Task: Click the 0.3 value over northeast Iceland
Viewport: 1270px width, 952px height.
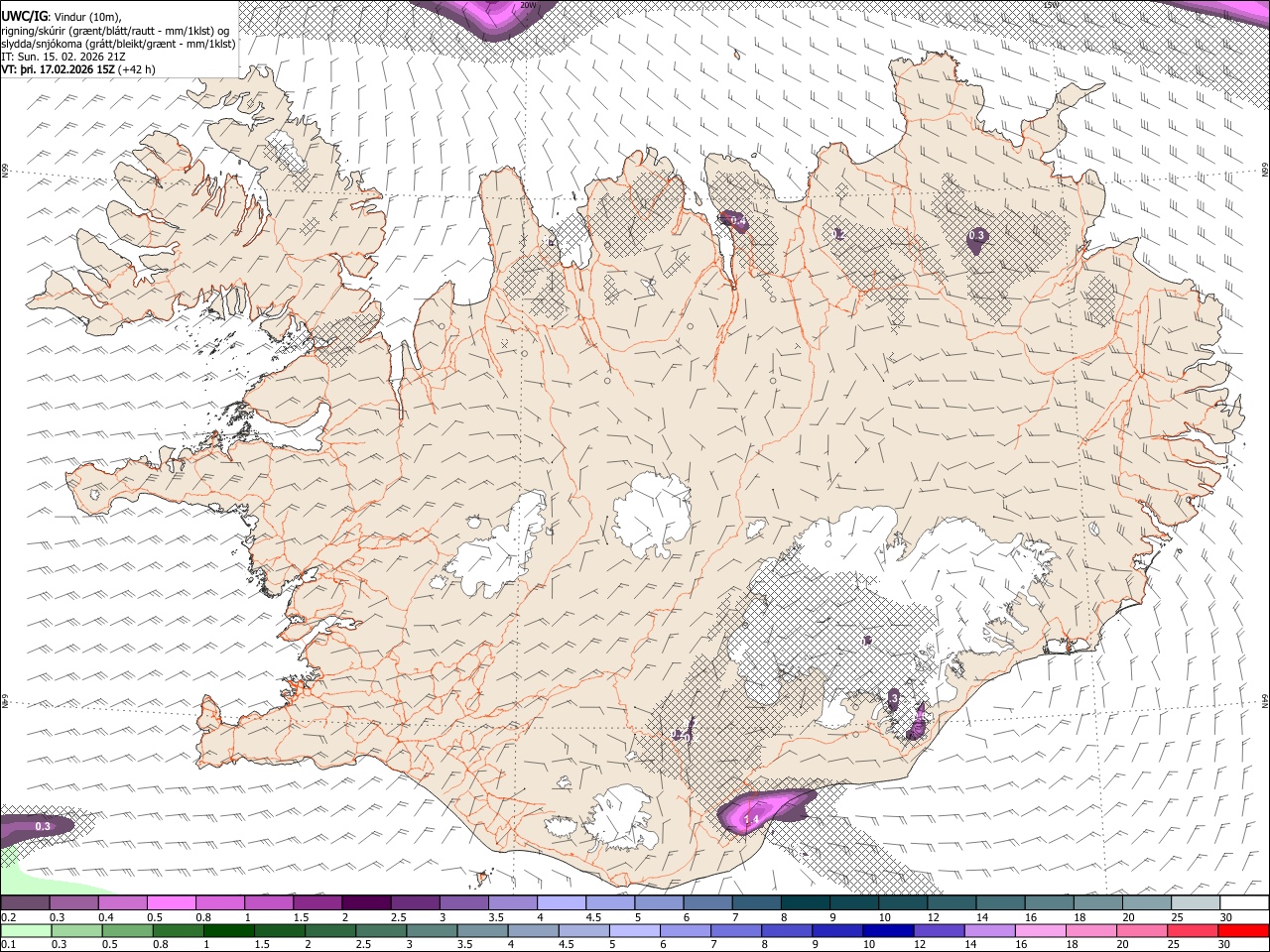Action: point(976,235)
